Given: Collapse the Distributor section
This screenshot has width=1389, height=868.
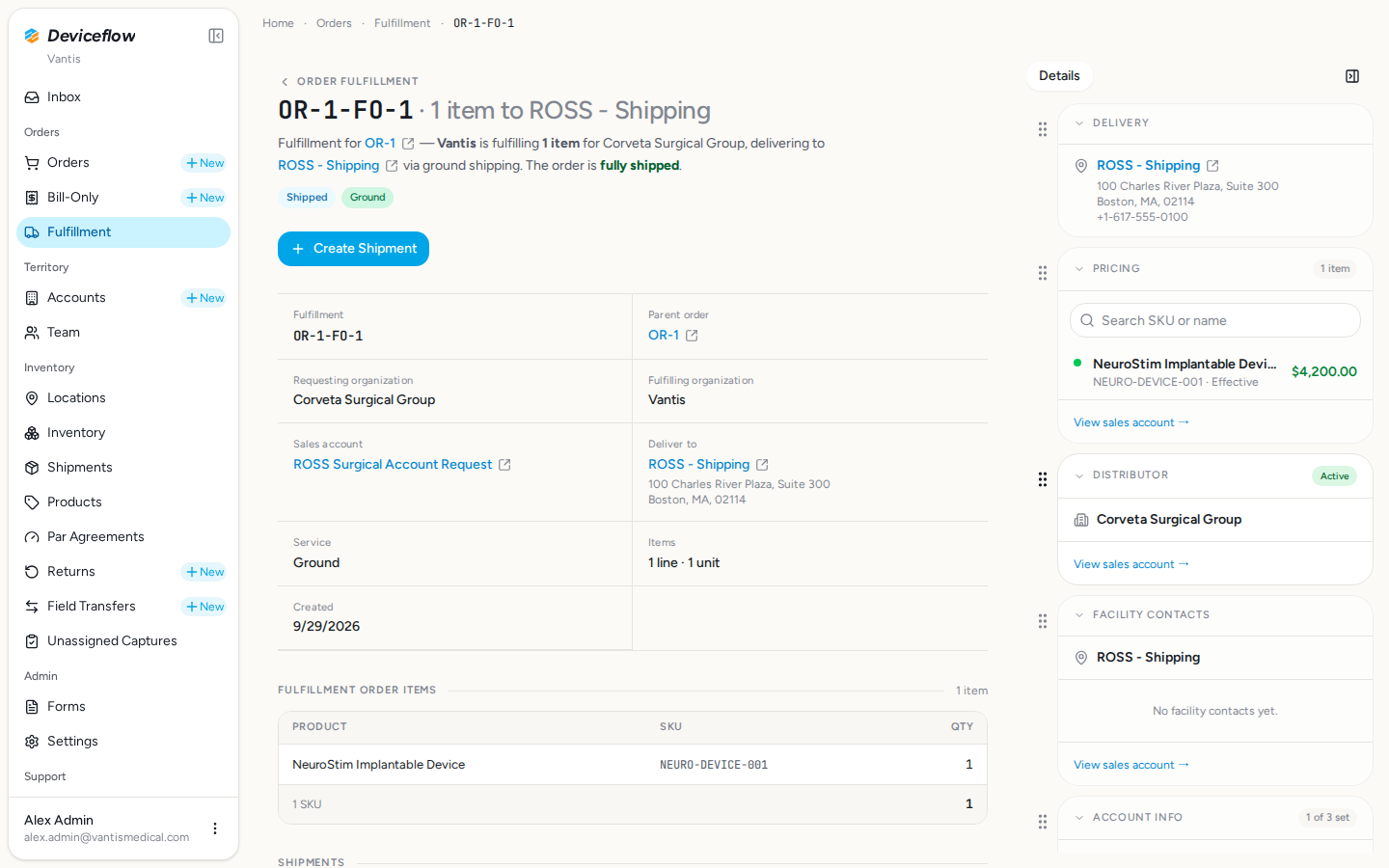Looking at the screenshot, I should [x=1079, y=475].
